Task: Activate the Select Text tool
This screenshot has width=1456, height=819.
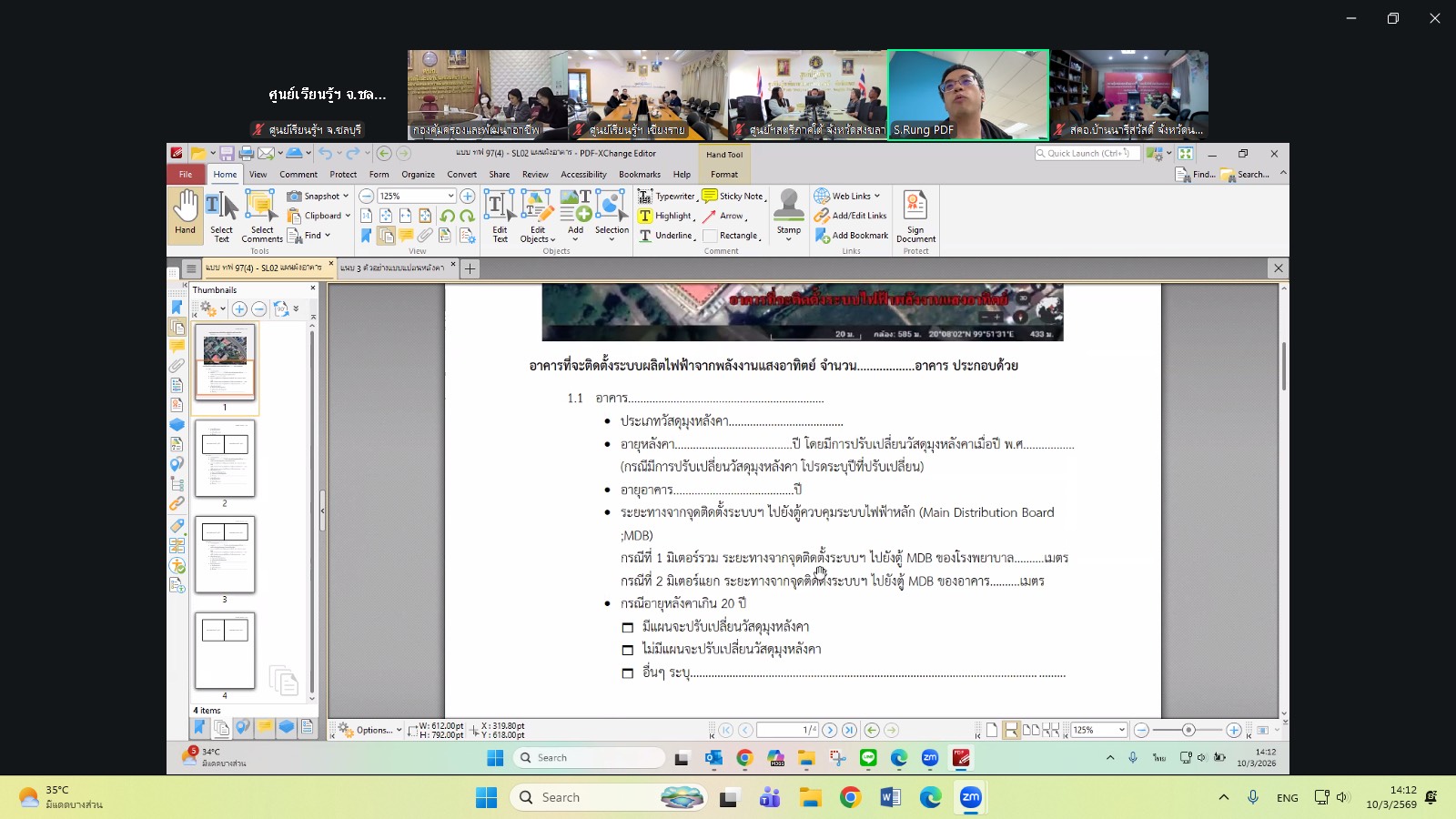Action: [x=221, y=217]
